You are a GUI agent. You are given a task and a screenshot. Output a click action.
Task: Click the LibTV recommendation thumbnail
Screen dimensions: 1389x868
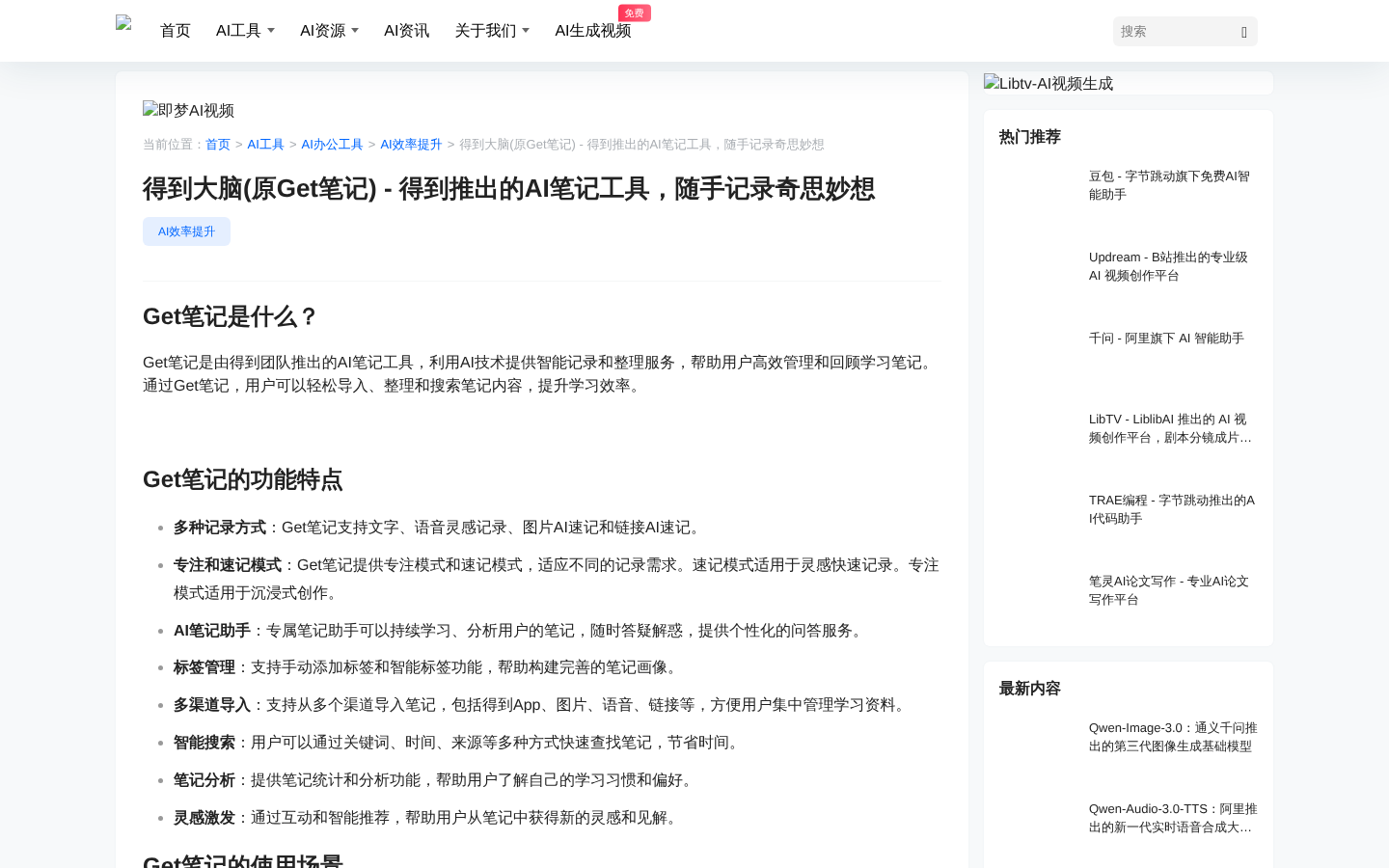tap(1036, 437)
